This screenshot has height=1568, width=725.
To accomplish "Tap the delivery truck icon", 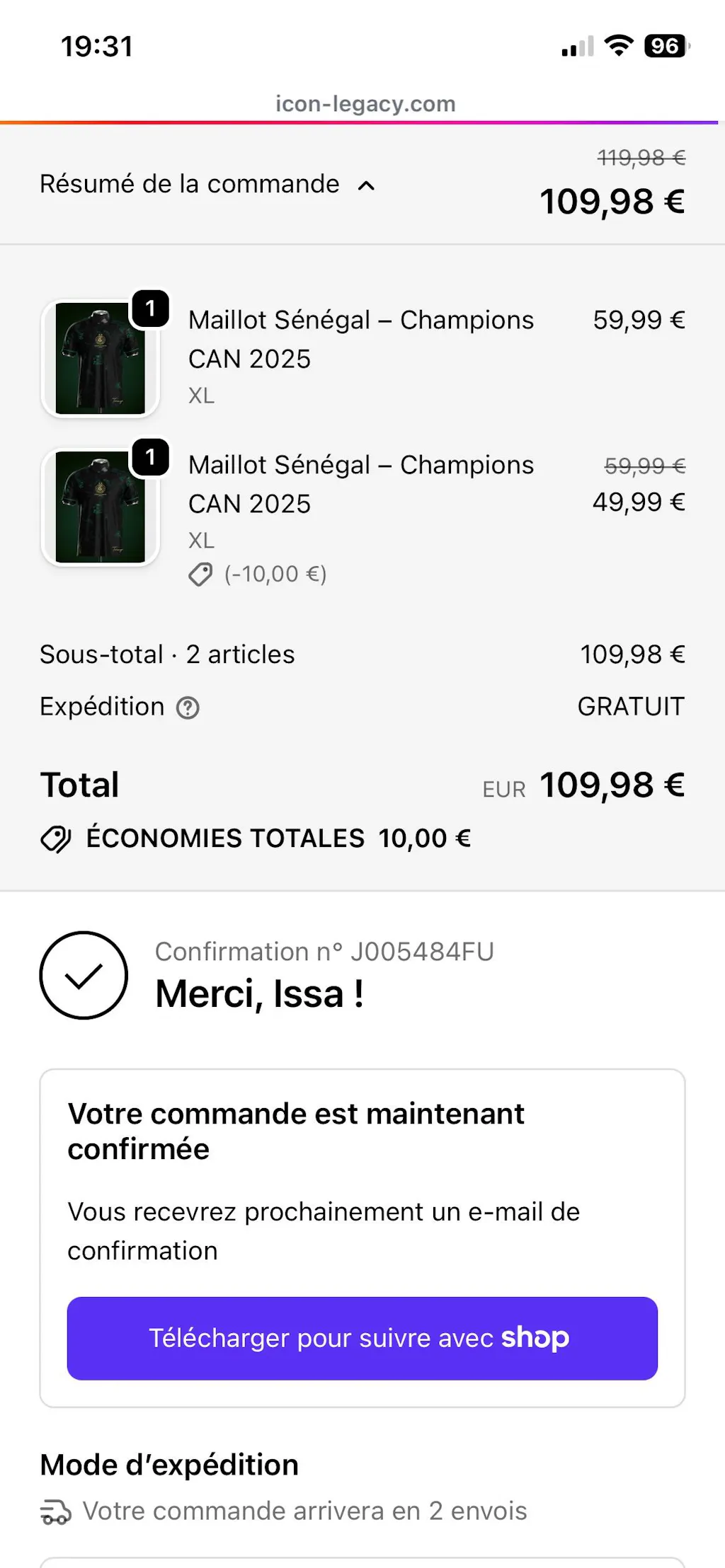I will (x=55, y=1512).
